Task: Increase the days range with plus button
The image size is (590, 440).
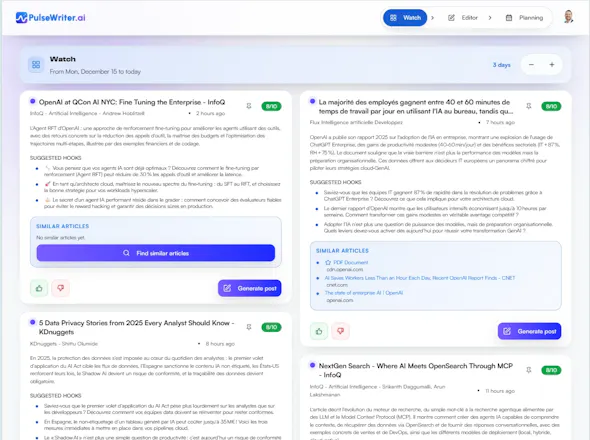Action: tap(552, 65)
